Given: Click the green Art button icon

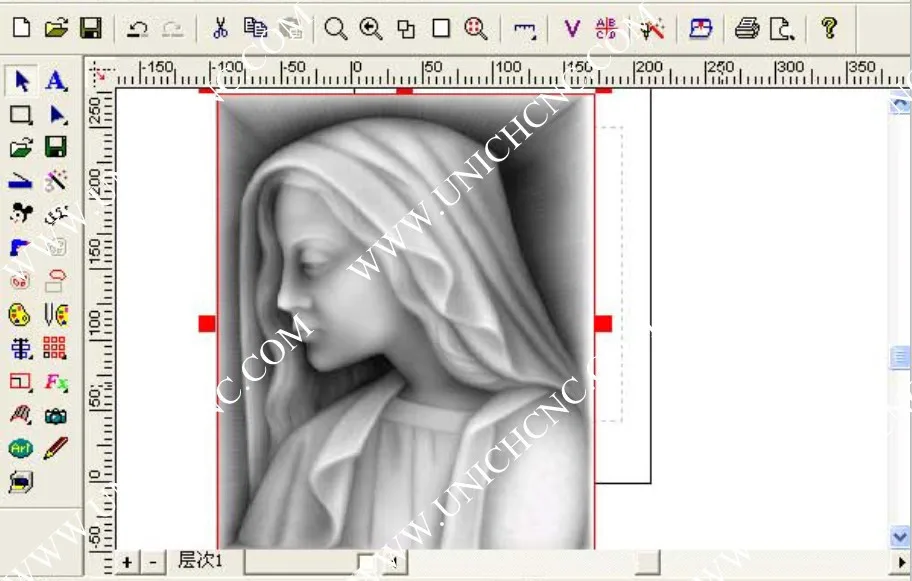Looking at the screenshot, I should [x=20, y=448].
